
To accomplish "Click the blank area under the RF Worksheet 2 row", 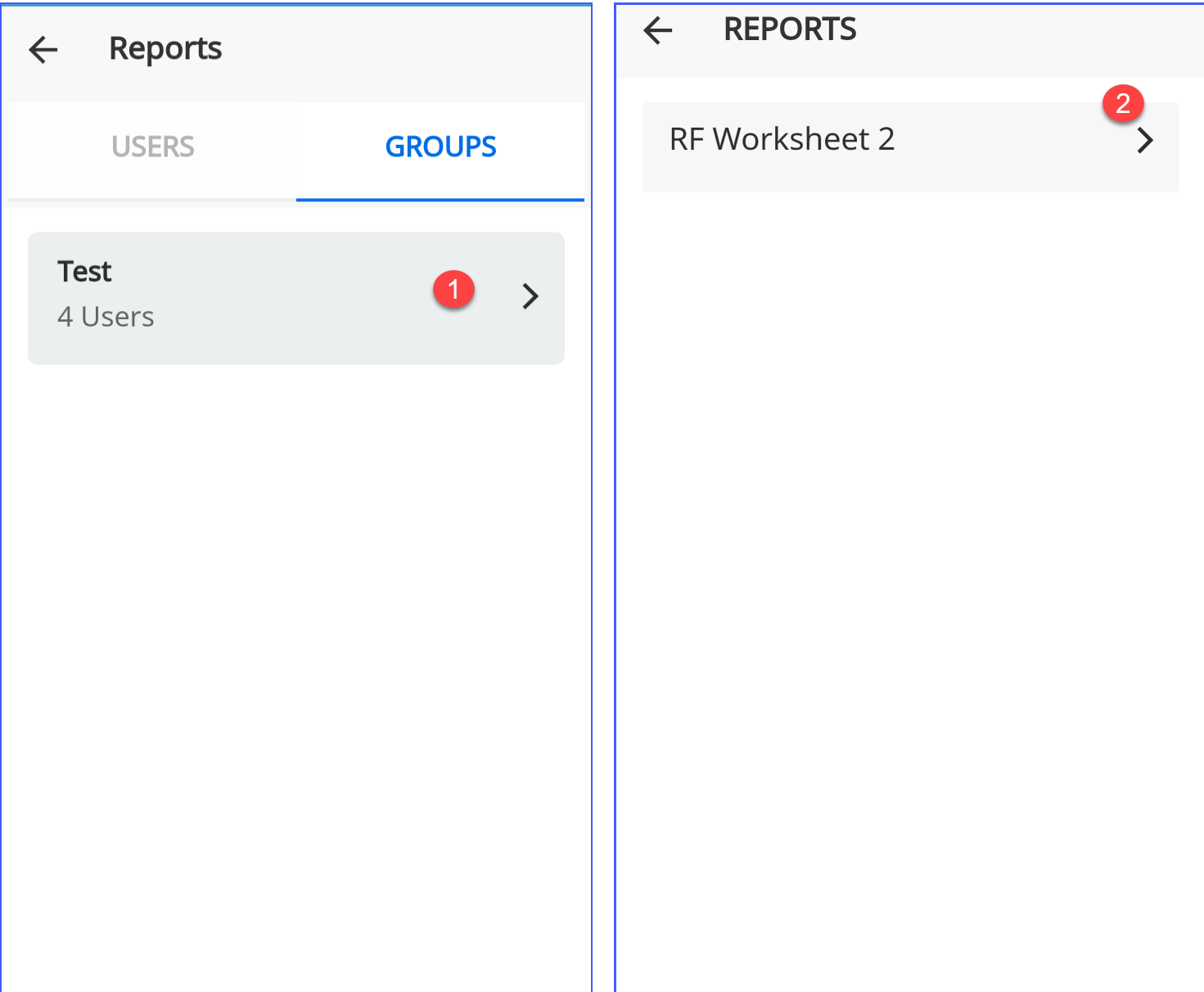I will [x=909, y=573].
